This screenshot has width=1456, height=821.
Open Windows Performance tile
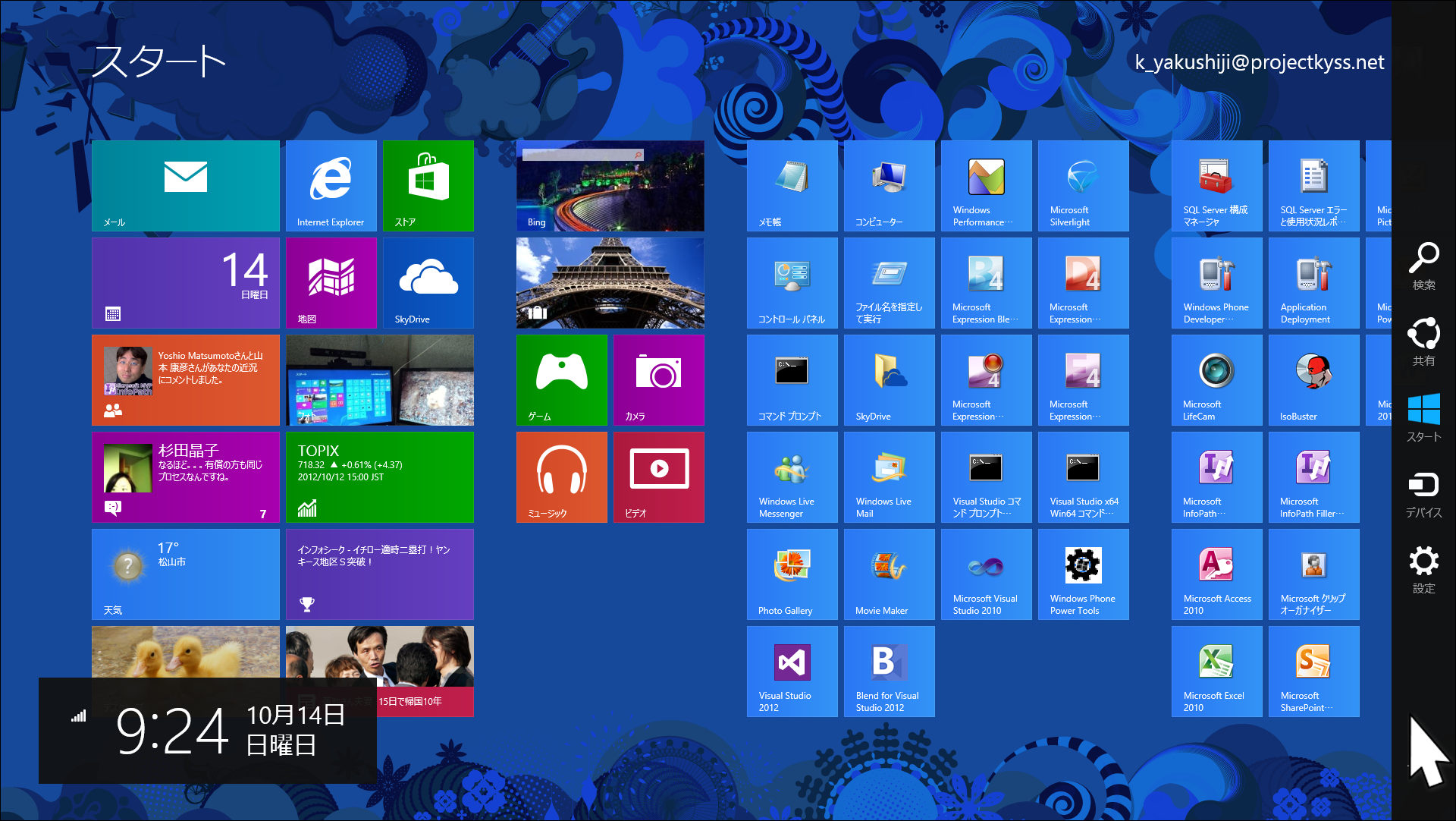click(987, 186)
